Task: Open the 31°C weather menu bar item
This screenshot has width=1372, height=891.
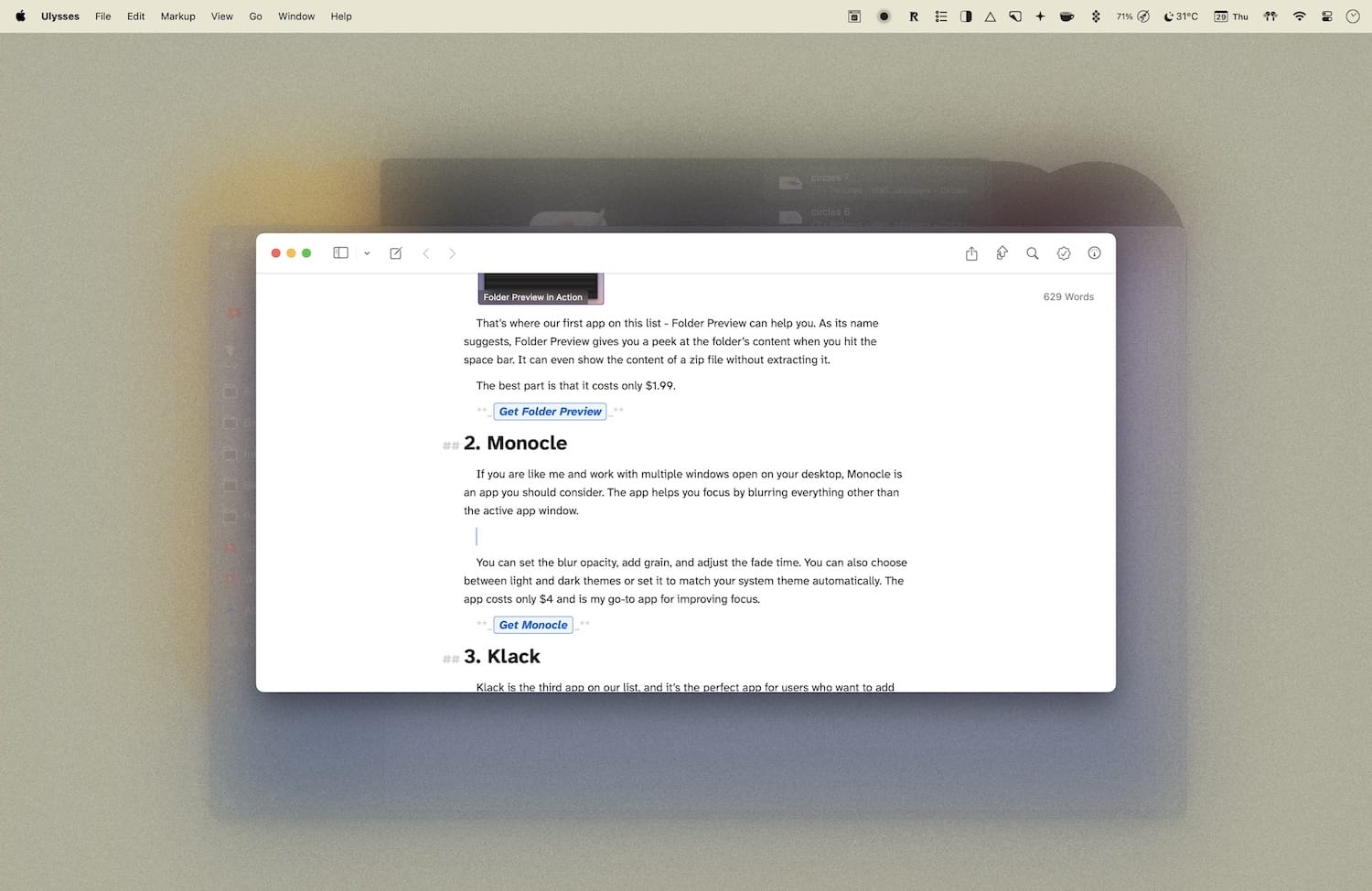Action: coord(1181,16)
